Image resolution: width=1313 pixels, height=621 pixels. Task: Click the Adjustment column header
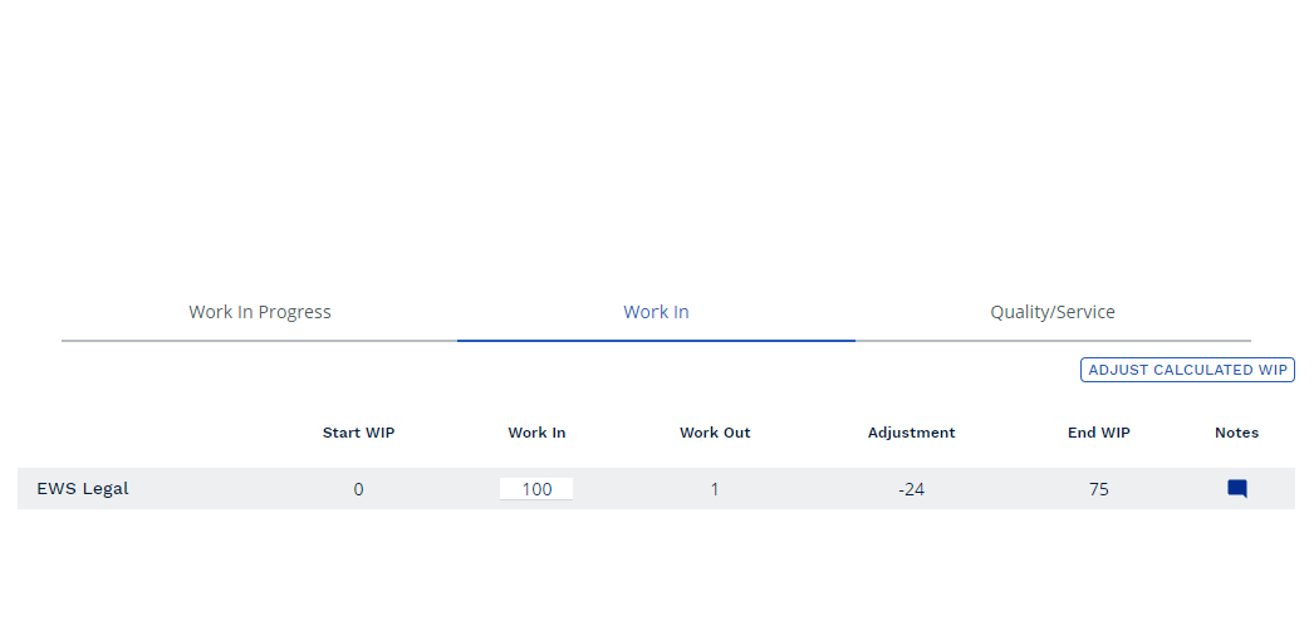click(x=911, y=433)
